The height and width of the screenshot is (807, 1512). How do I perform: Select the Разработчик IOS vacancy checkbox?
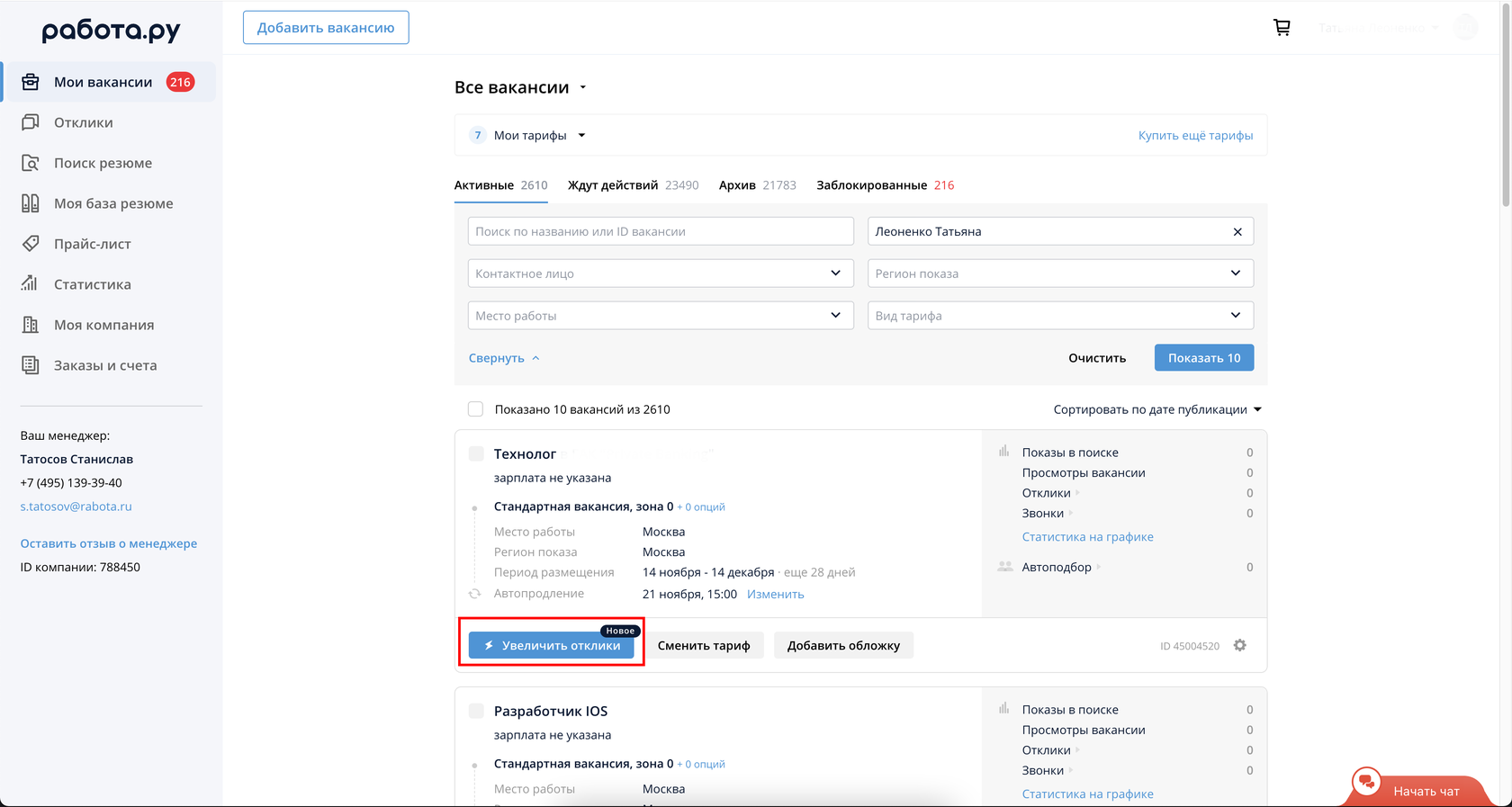[x=476, y=712]
